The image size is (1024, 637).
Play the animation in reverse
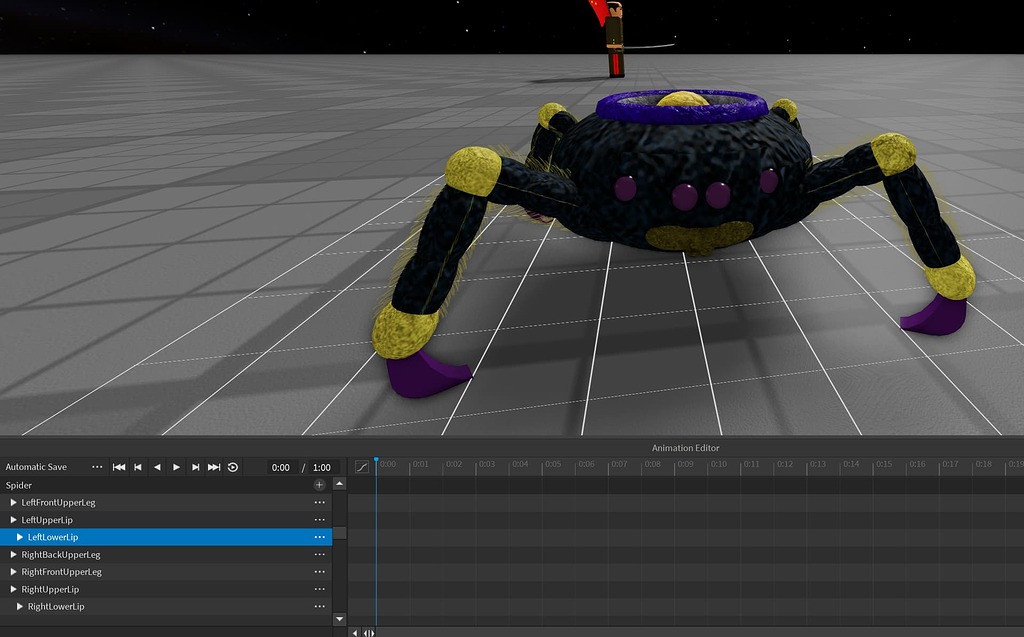[x=157, y=467]
